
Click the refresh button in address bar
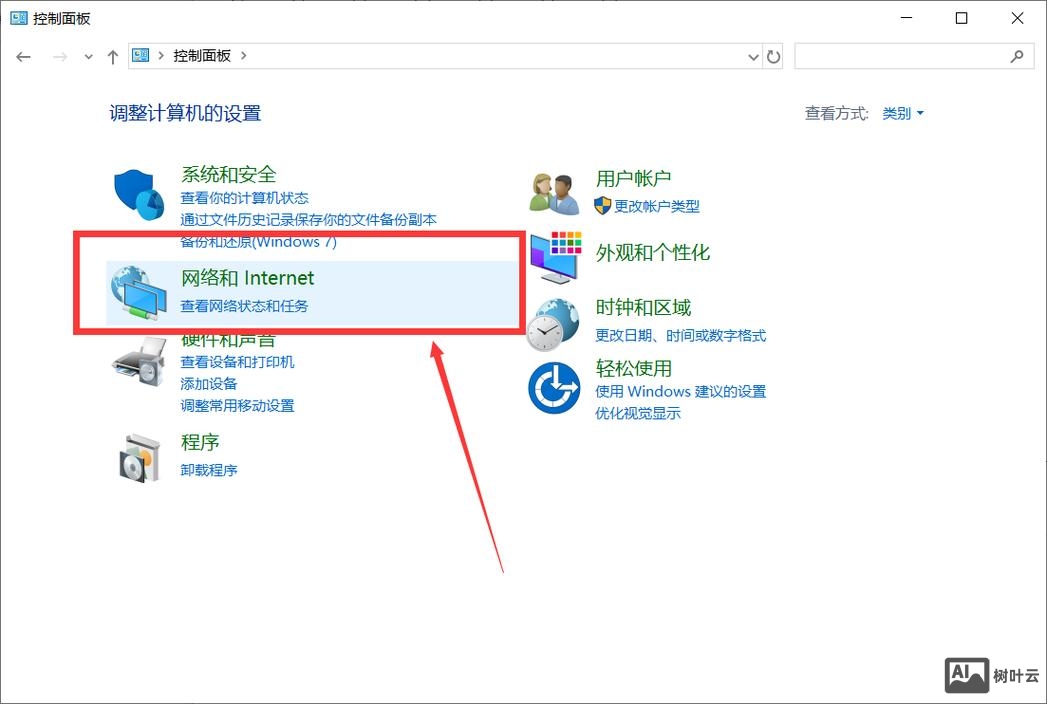tap(774, 56)
